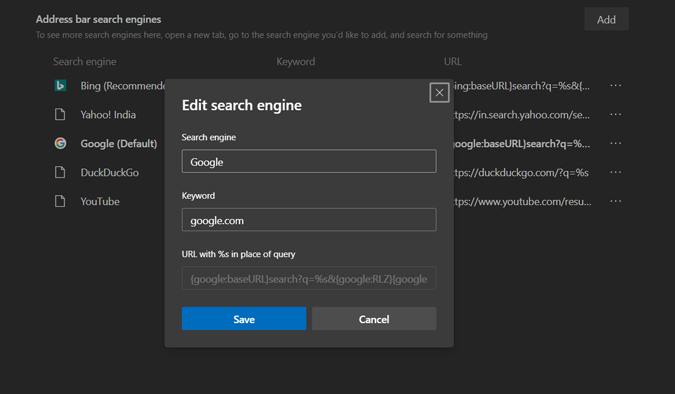Open more actions for Google row
Image resolution: width=675 pixels, height=394 pixels.
click(616, 143)
